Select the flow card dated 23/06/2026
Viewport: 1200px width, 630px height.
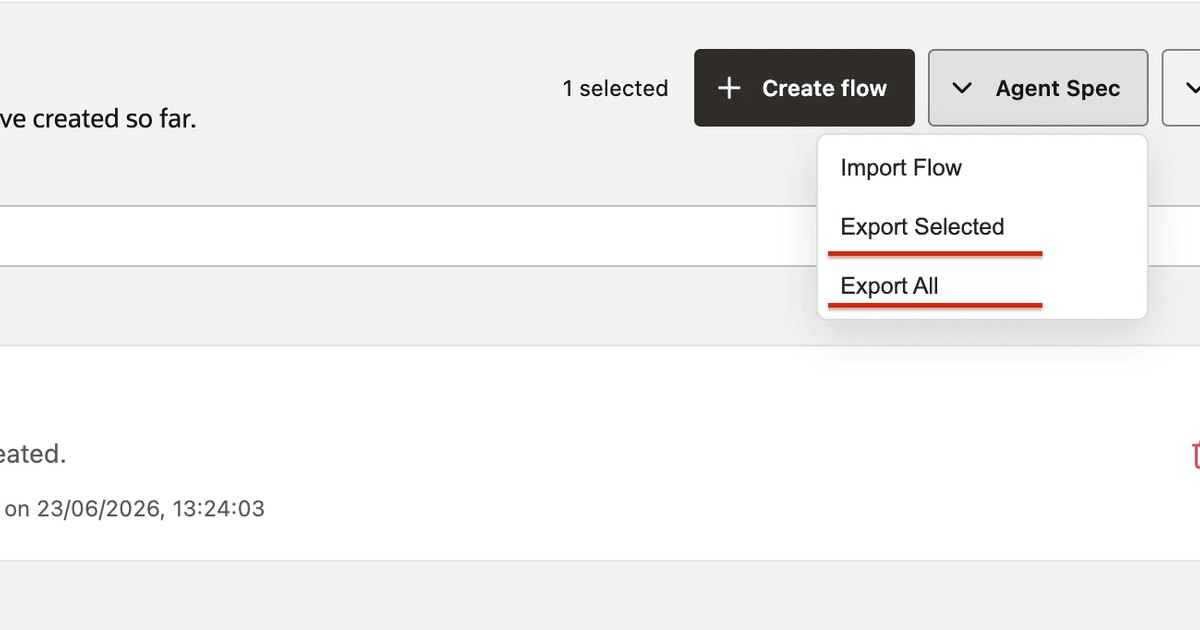click(600, 453)
